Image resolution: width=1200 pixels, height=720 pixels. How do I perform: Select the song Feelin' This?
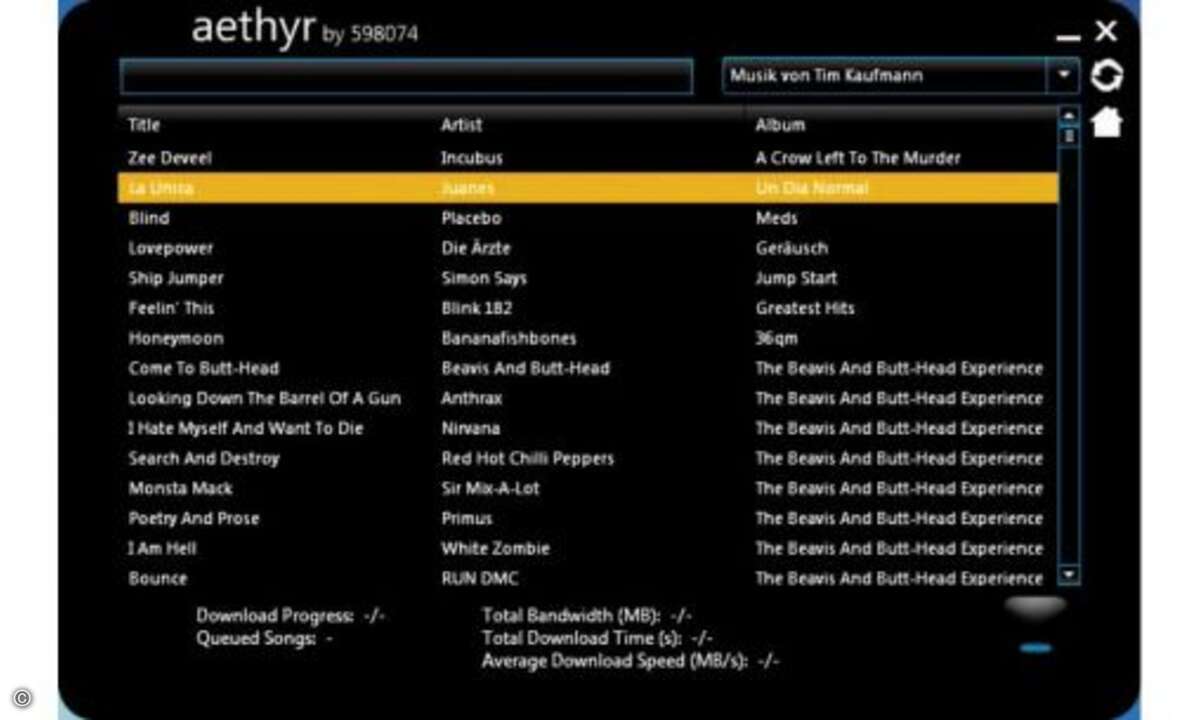(171, 308)
